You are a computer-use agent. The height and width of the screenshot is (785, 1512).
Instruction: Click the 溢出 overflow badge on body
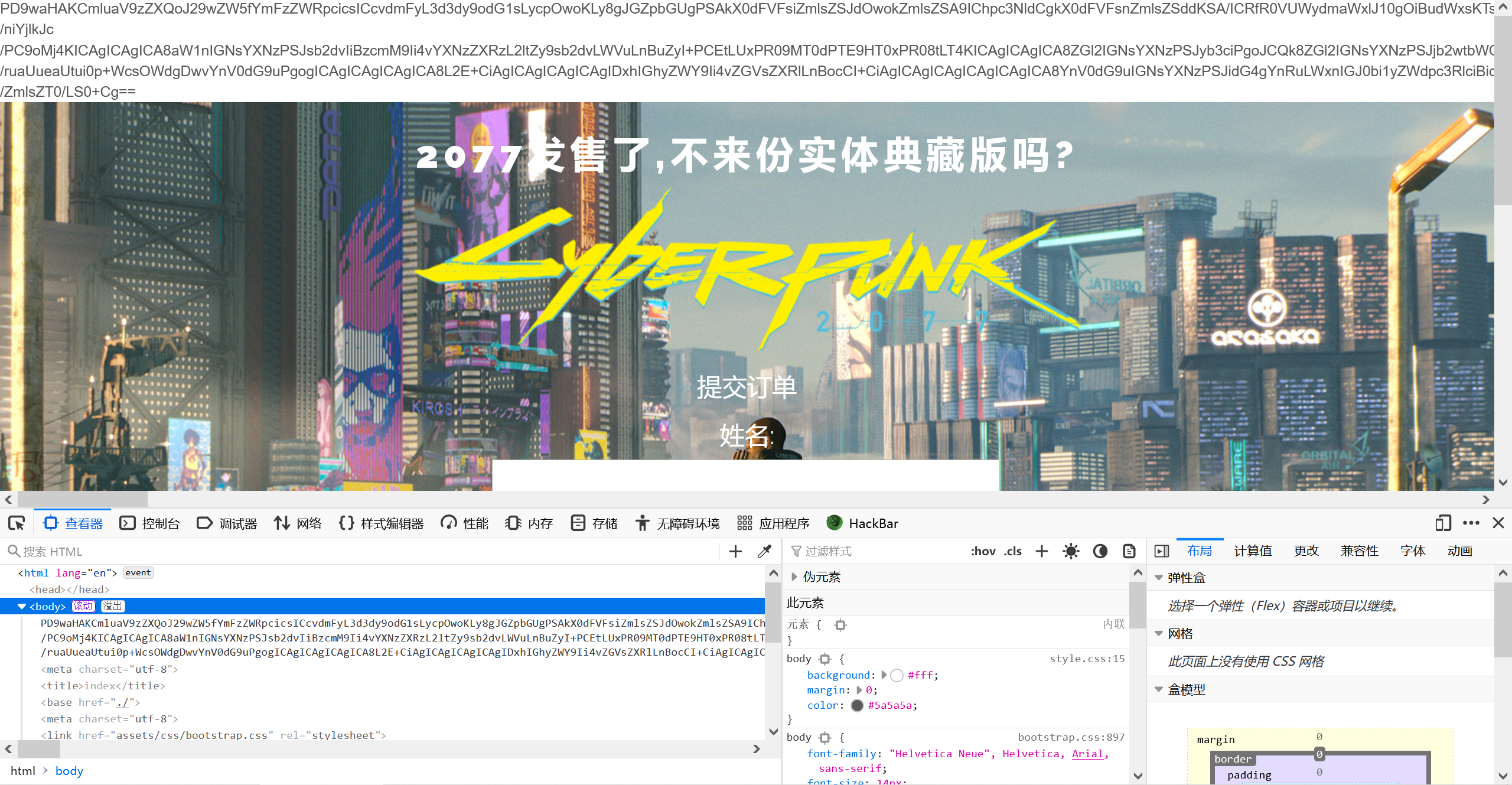click(112, 606)
